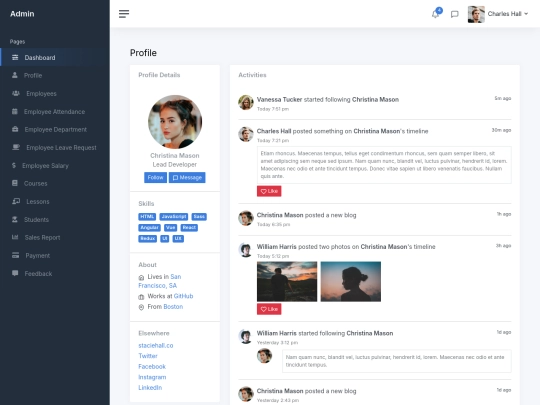Open Courses page in sidebar
The height and width of the screenshot is (405, 540).
(x=55, y=184)
